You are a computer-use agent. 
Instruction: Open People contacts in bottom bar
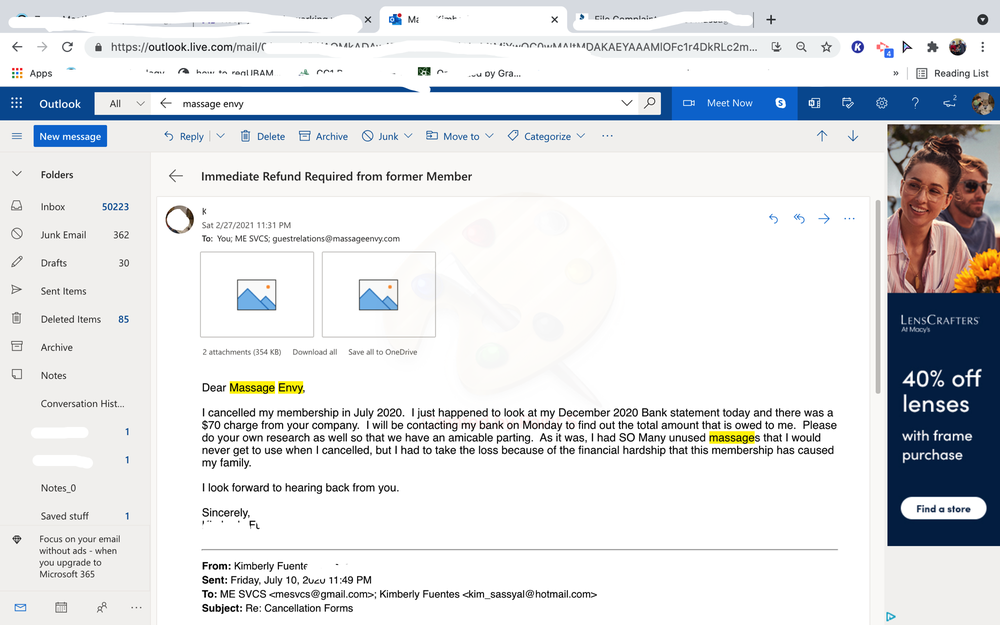point(101,607)
